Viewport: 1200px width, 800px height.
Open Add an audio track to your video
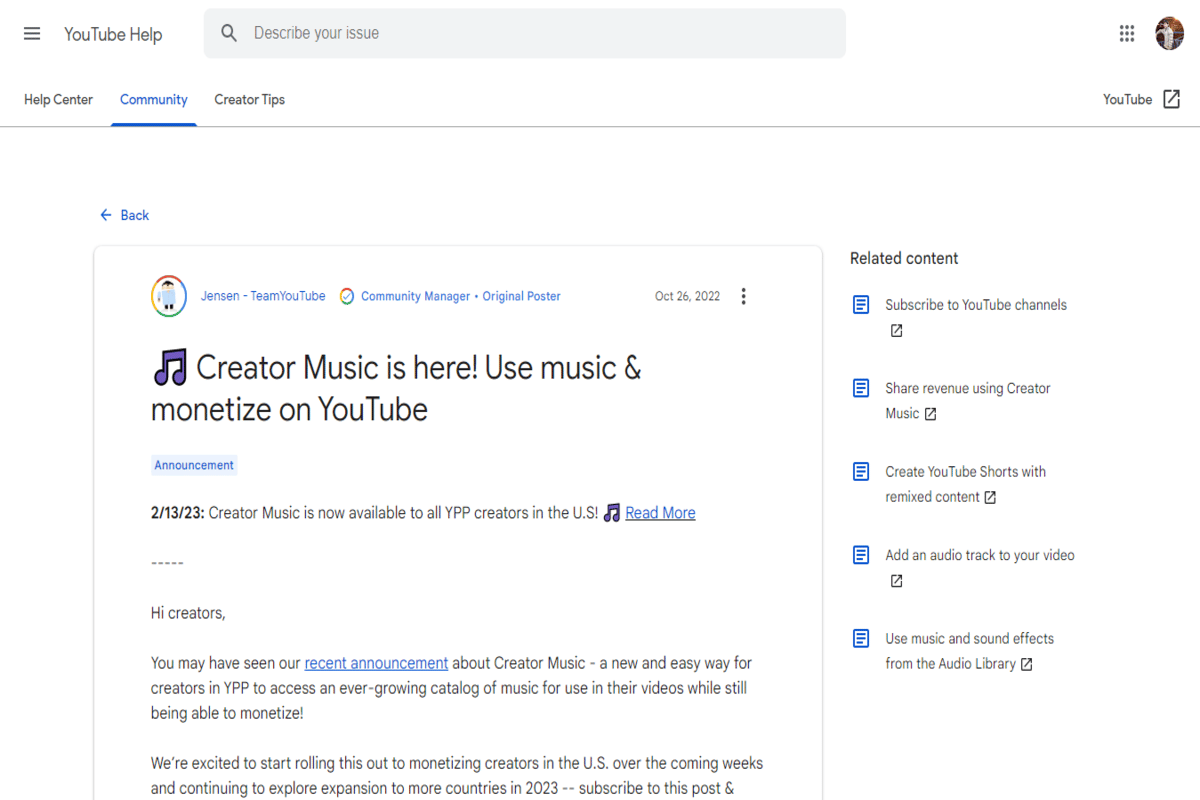pos(980,555)
